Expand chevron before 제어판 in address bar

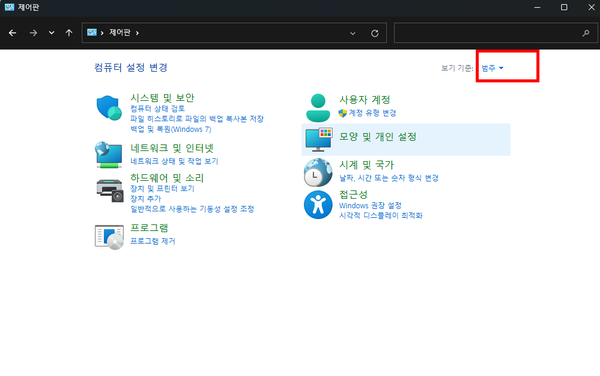click(x=102, y=33)
